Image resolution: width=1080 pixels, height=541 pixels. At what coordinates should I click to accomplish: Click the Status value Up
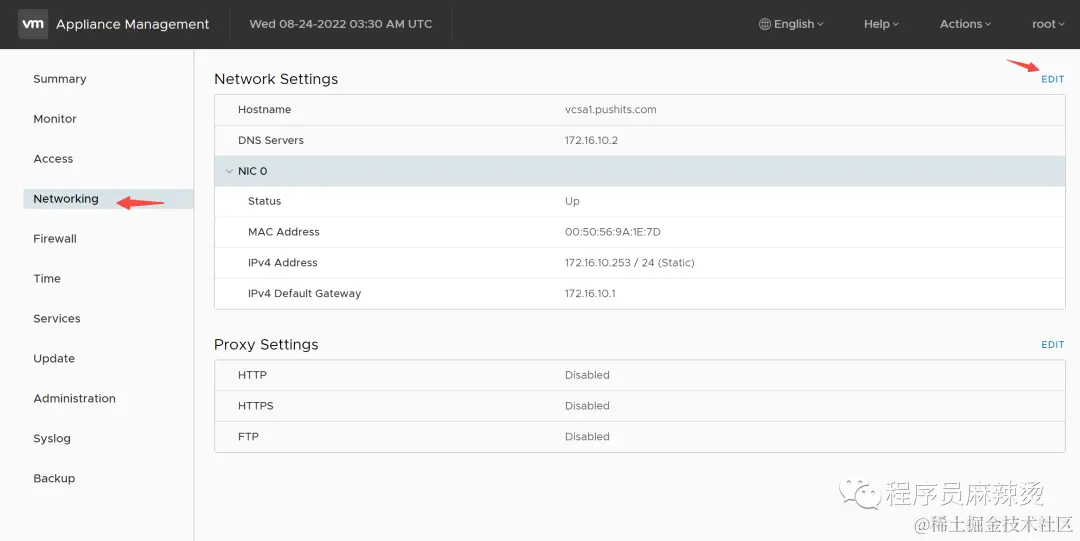coord(572,201)
